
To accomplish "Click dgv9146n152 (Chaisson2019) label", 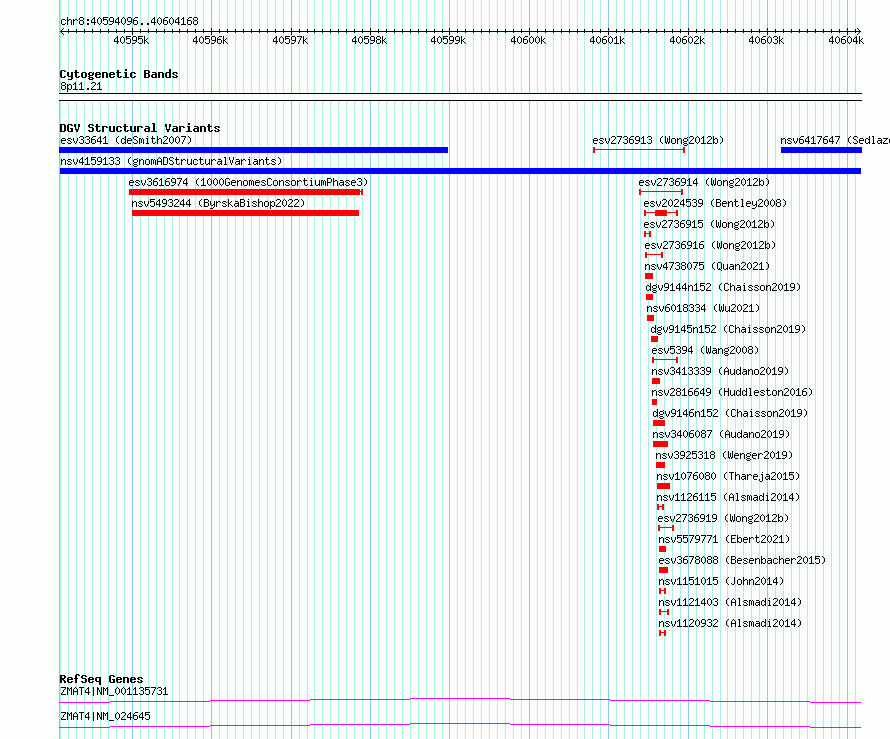I will 730,413.
